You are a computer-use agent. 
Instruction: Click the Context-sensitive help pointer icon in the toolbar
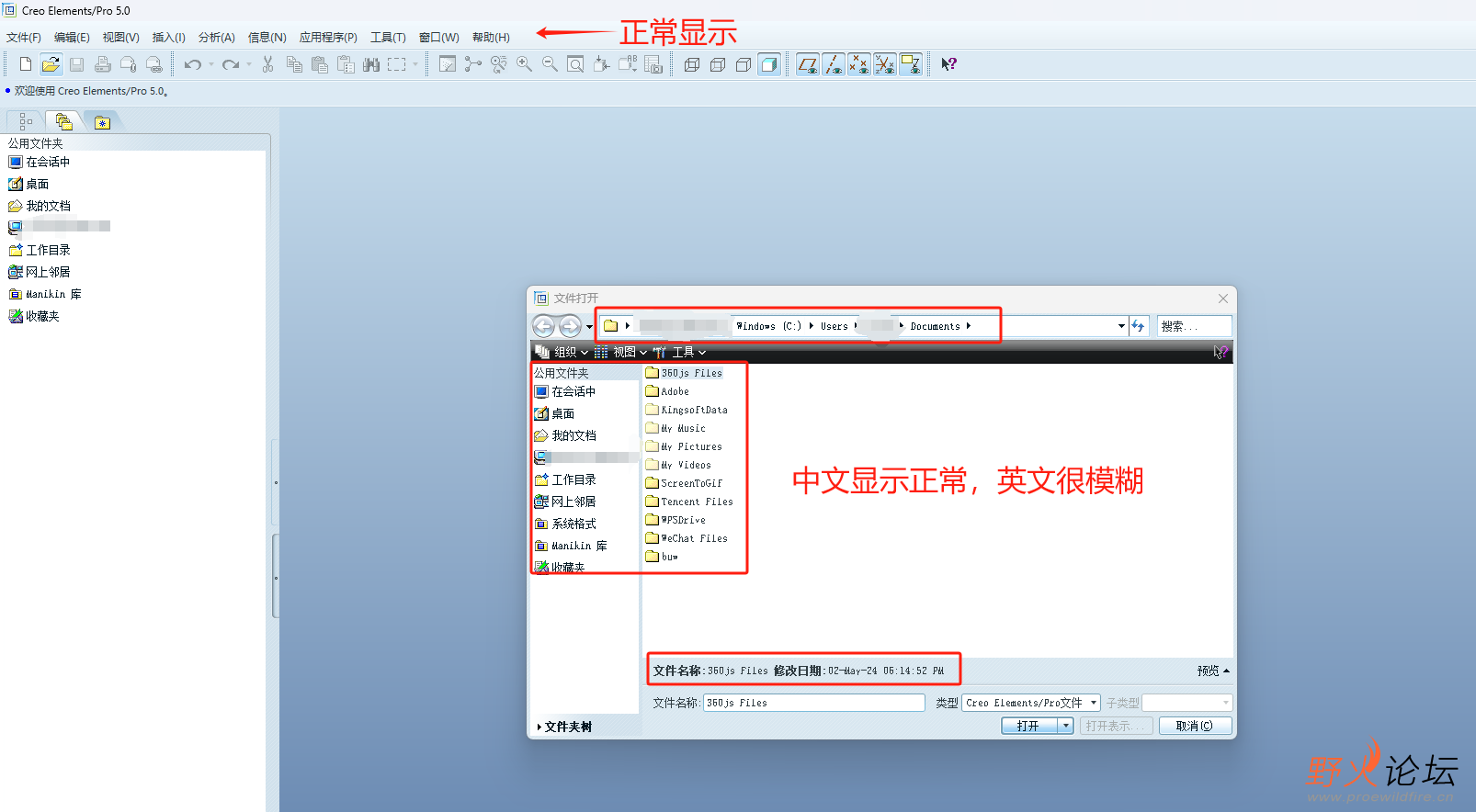tap(949, 64)
